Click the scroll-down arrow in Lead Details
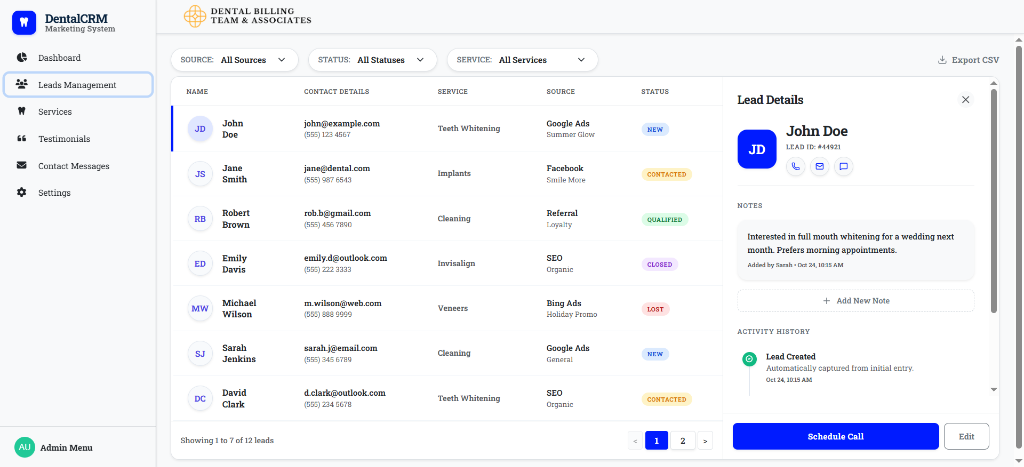Screen dimensions: 1024x467 (x=994, y=389)
